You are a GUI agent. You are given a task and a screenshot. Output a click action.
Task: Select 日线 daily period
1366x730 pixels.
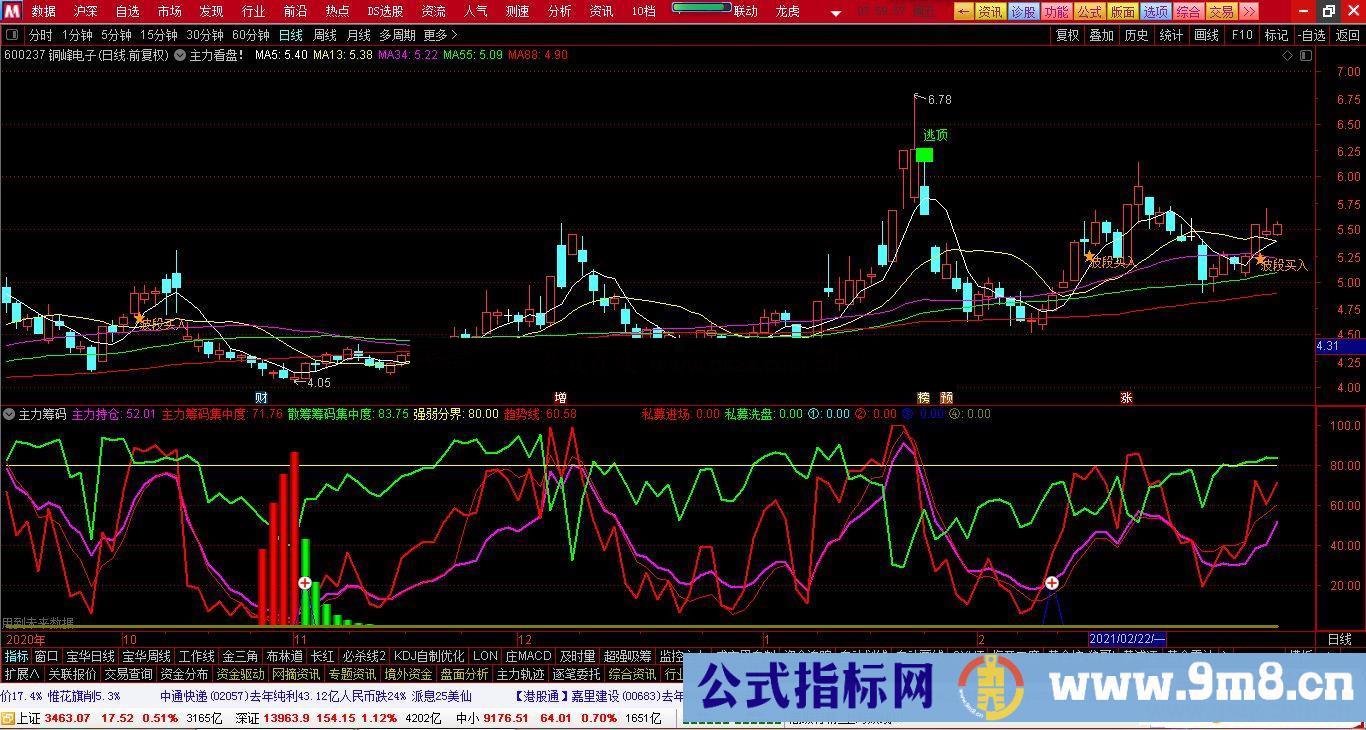pos(290,35)
